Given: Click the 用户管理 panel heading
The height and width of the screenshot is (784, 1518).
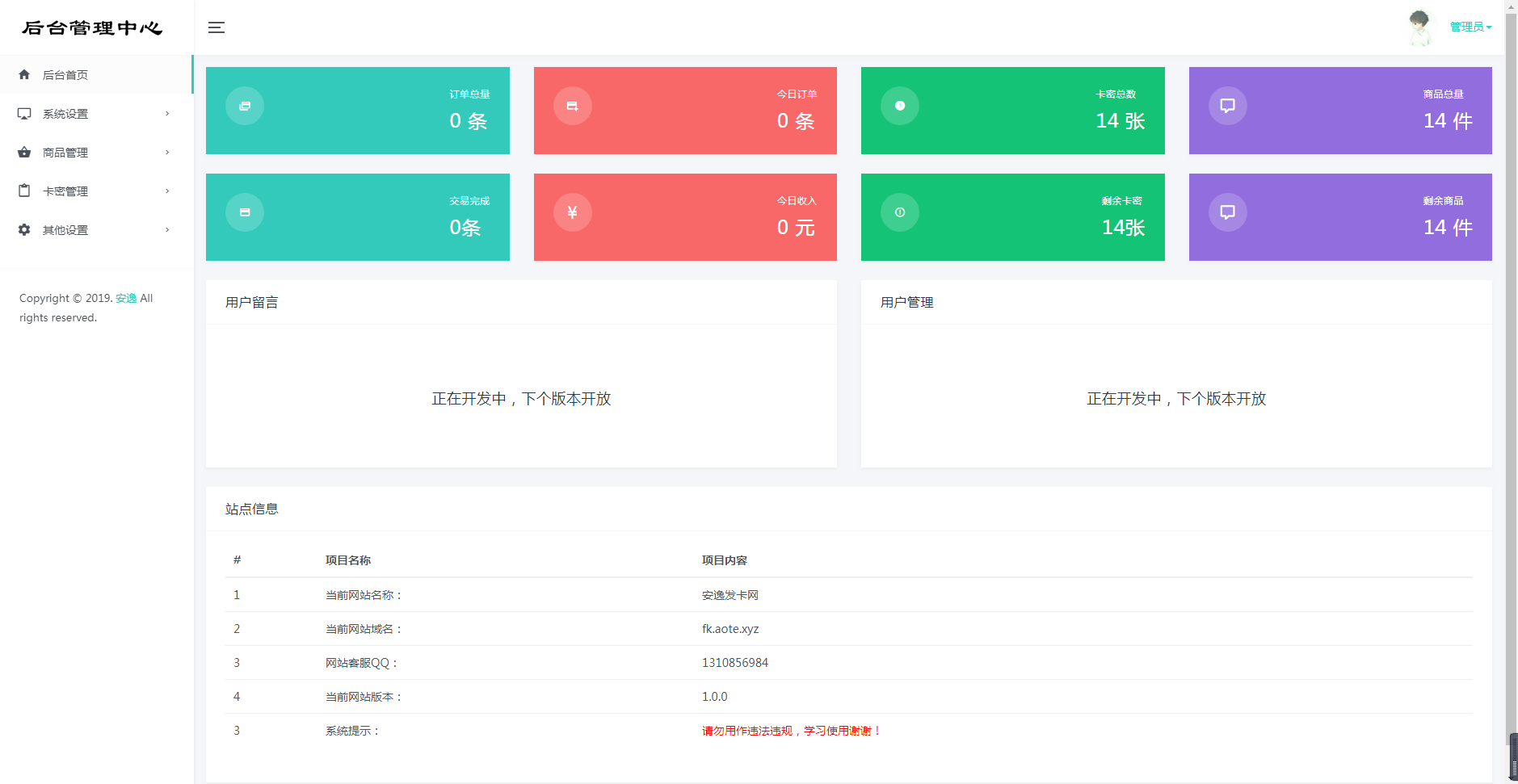Looking at the screenshot, I should click(907, 302).
